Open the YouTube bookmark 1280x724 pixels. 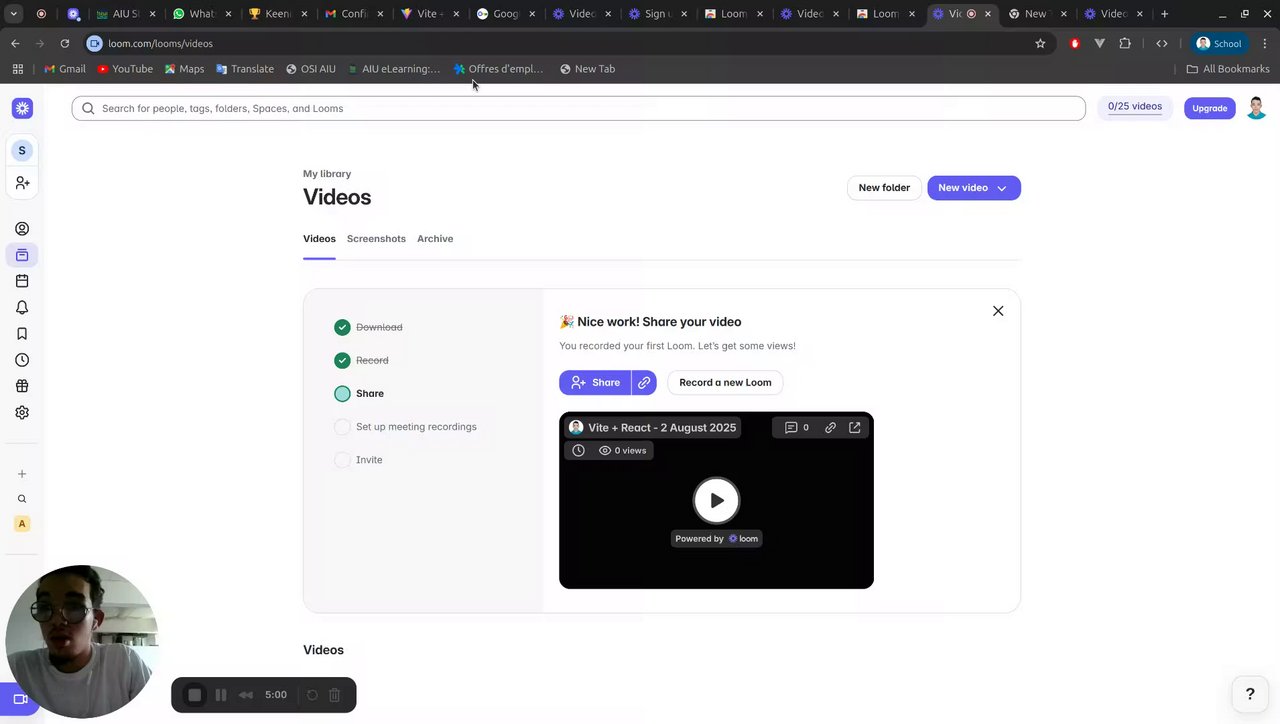125,69
